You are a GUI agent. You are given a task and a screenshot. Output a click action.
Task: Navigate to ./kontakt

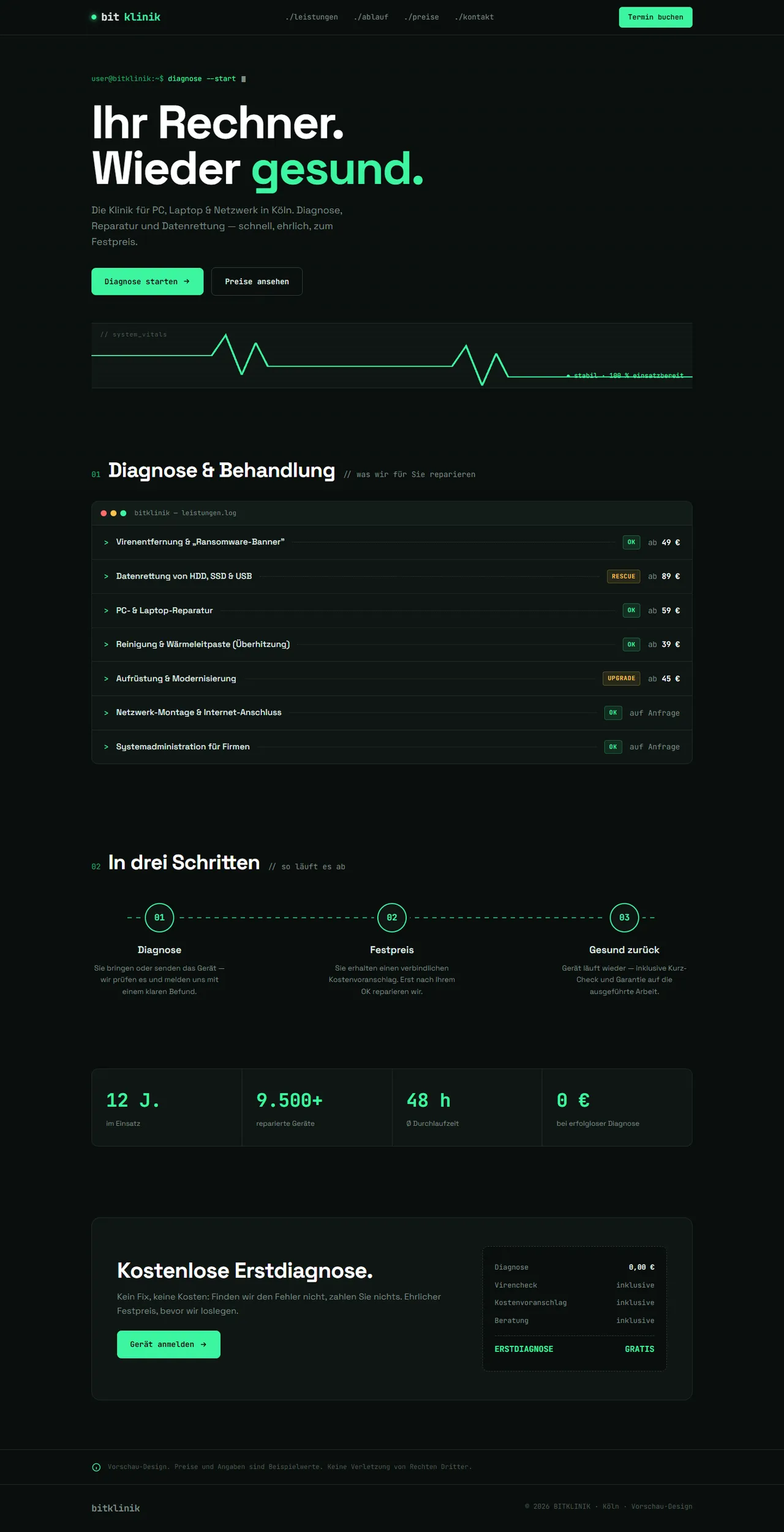tap(474, 17)
